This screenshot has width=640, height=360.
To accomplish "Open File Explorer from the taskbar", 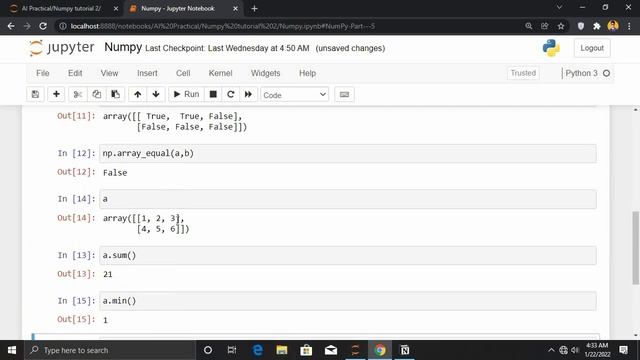I will 282,350.
